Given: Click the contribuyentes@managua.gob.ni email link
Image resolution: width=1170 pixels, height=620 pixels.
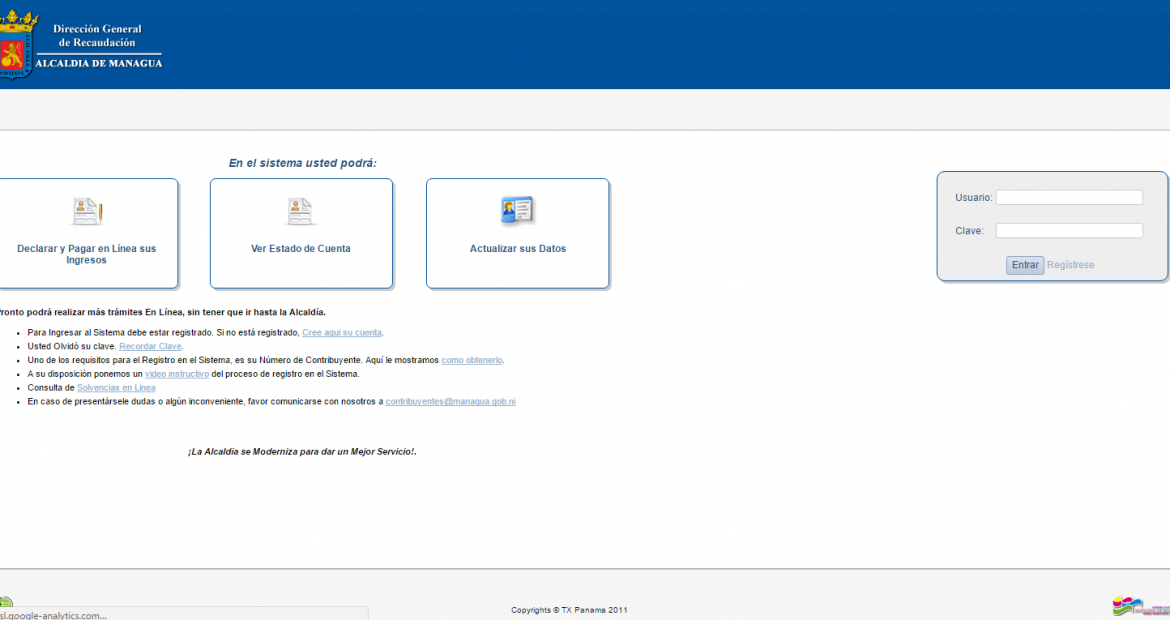Looking at the screenshot, I should 450,401.
